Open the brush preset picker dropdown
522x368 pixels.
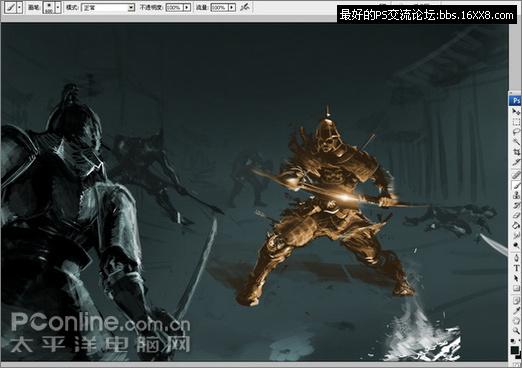click(x=58, y=7)
